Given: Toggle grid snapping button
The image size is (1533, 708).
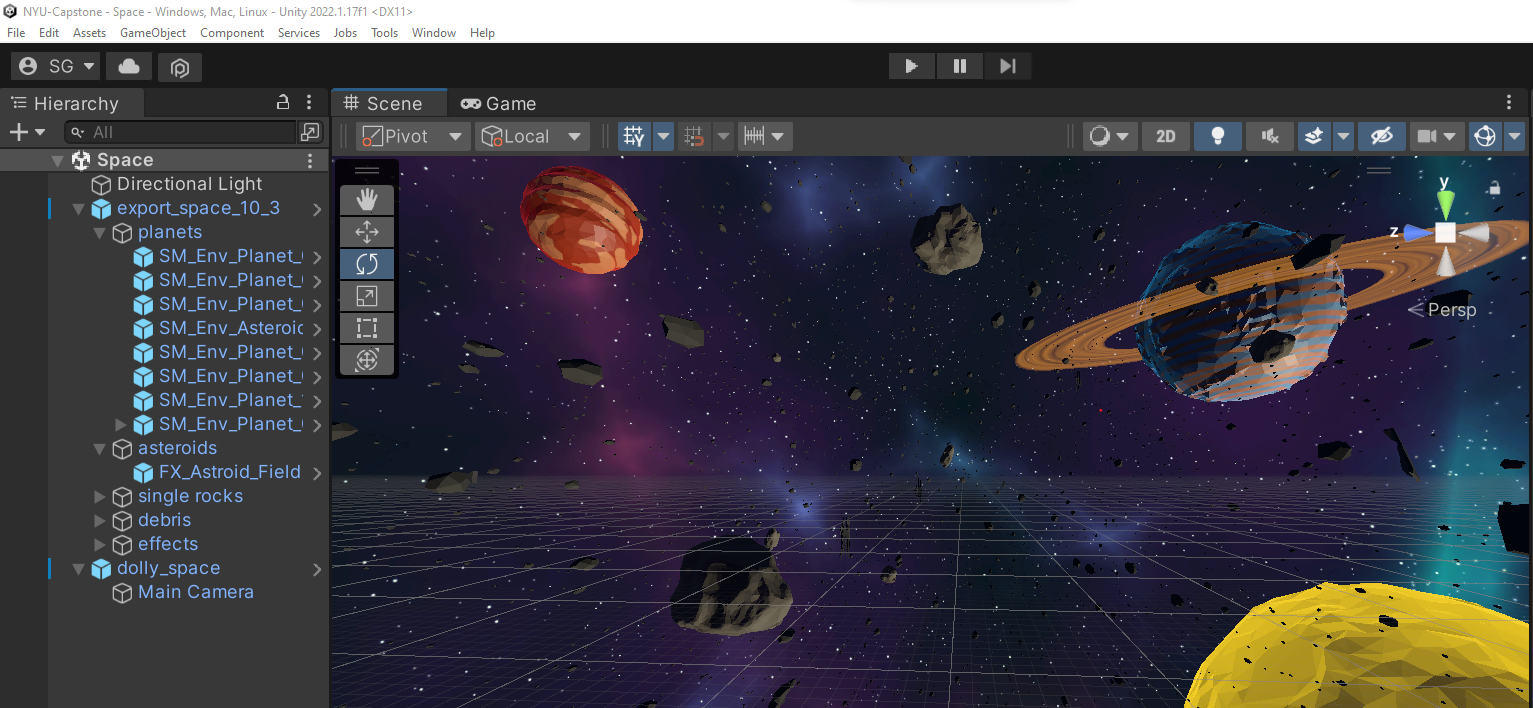Looking at the screenshot, I should pos(694,136).
